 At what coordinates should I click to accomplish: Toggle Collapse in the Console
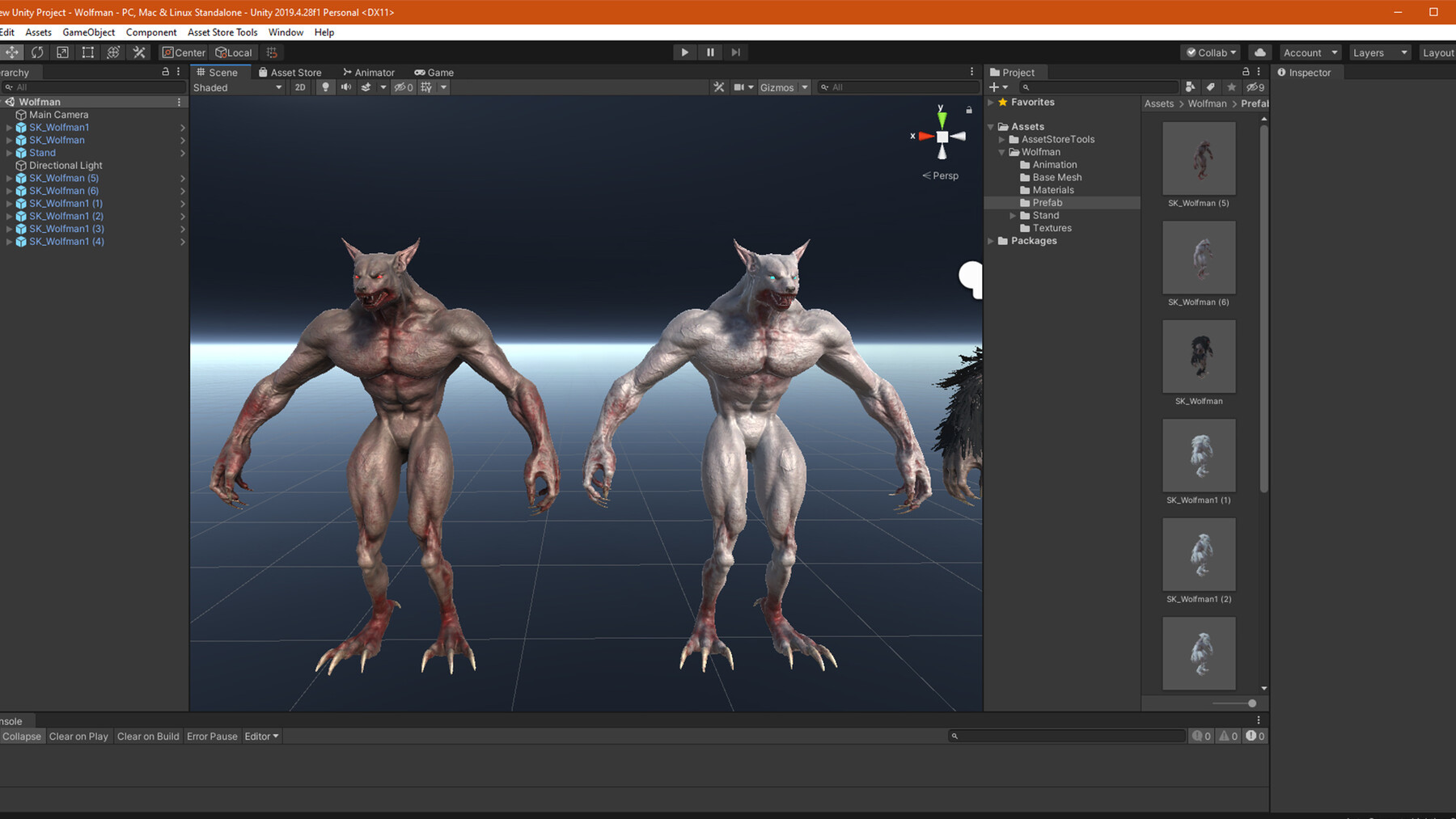(x=22, y=737)
